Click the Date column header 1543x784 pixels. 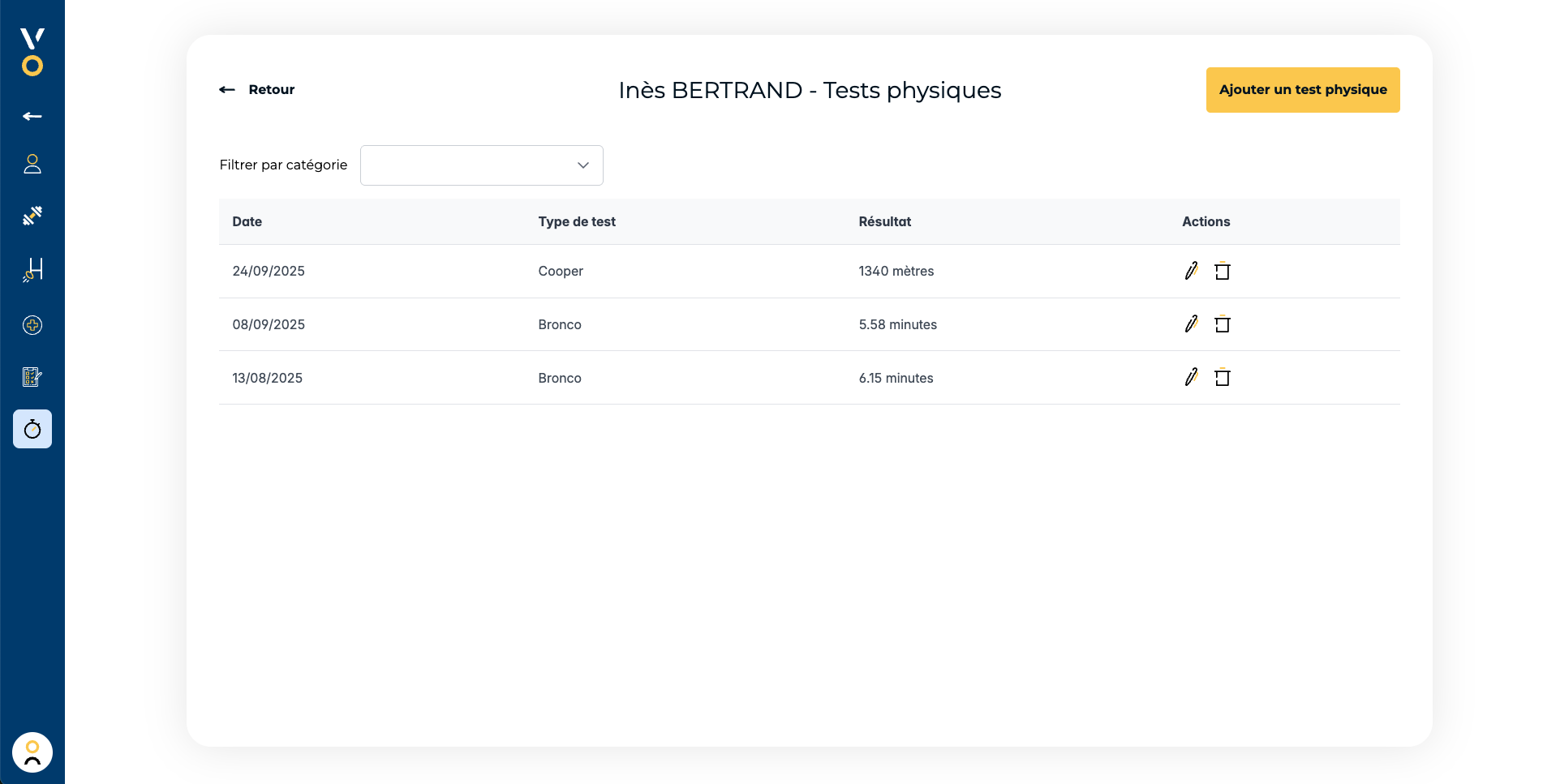pos(247,222)
